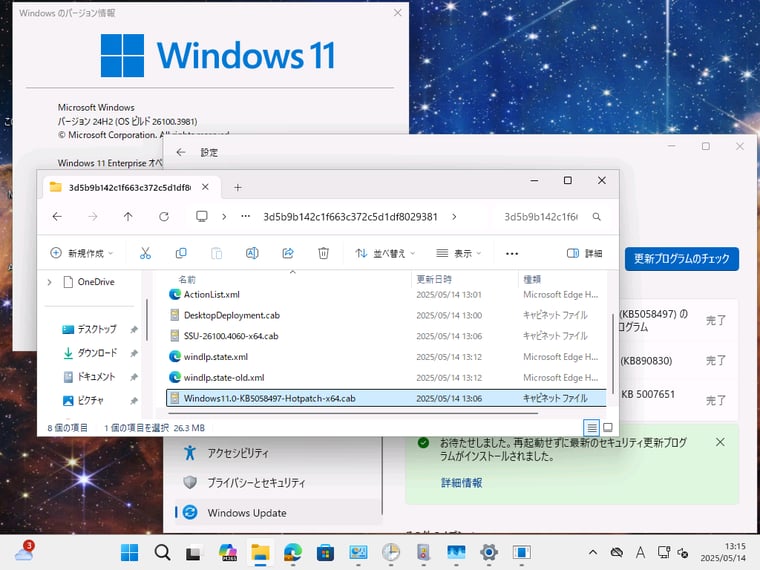Go up one folder level in Explorer
This screenshot has height=570, width=760.
tap(128, 217)
